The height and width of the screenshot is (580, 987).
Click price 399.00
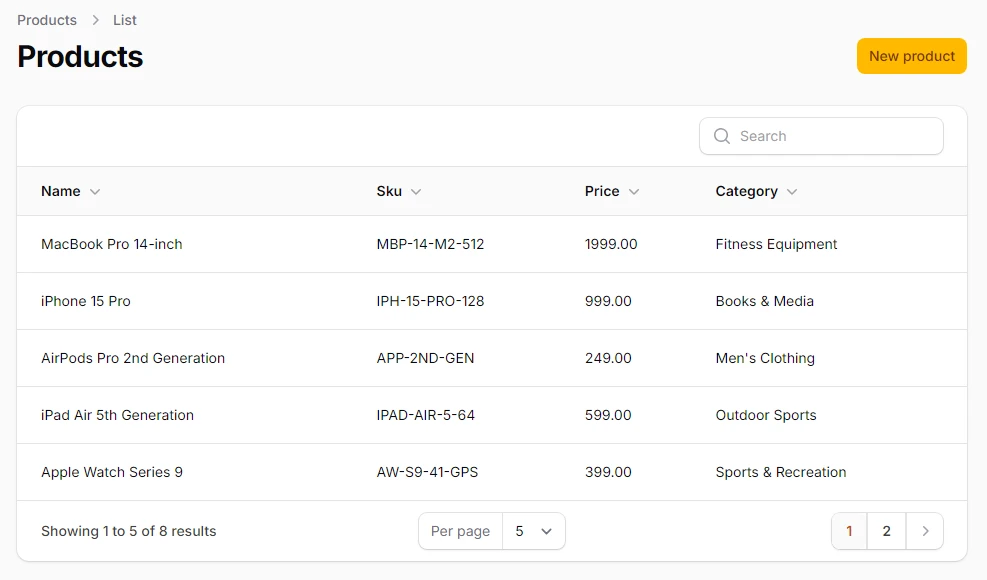tap(608, 472)
